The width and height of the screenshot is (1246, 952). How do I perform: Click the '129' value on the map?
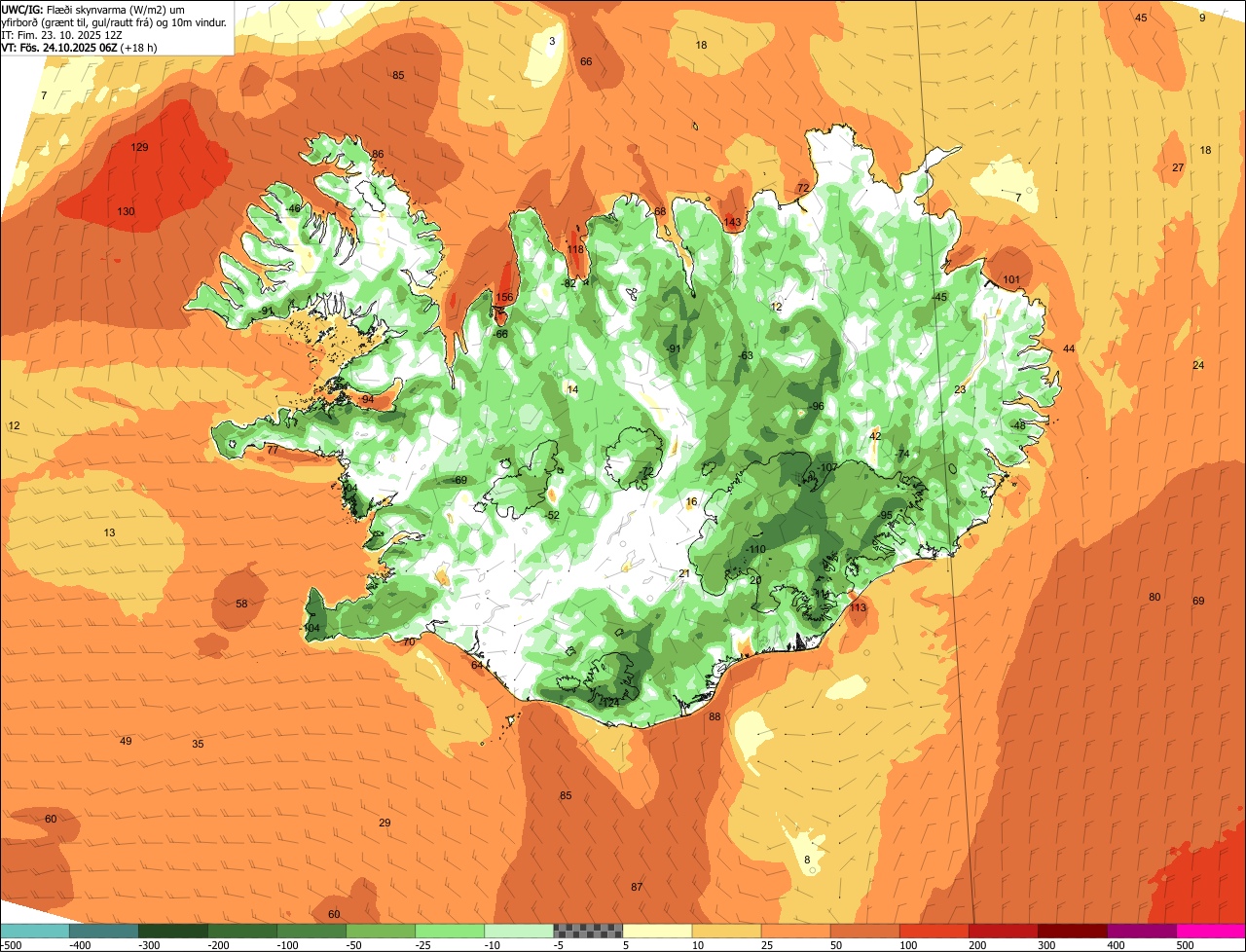tap(139, 148)
